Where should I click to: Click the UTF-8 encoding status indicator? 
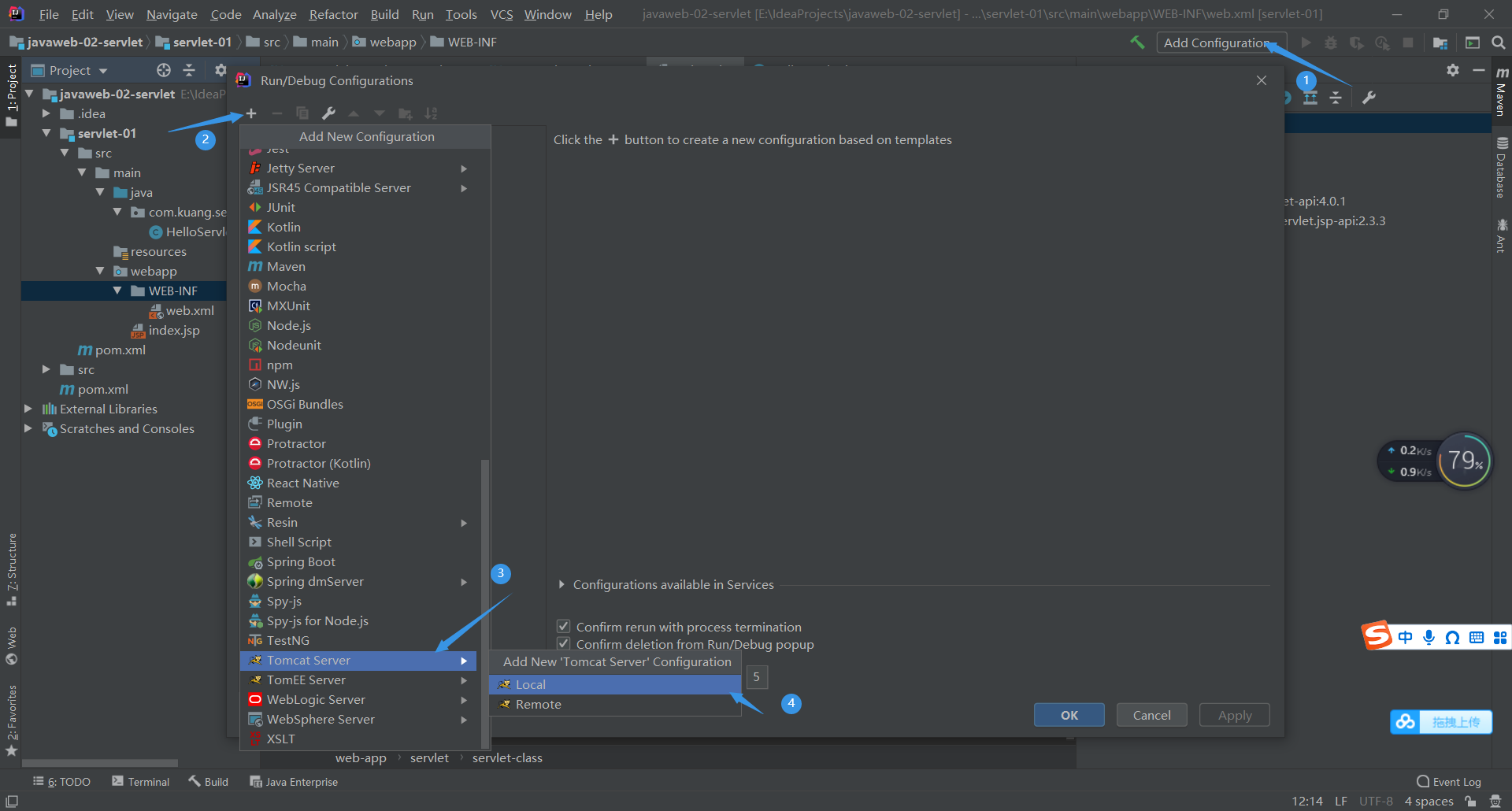[x=1376, y=801]
